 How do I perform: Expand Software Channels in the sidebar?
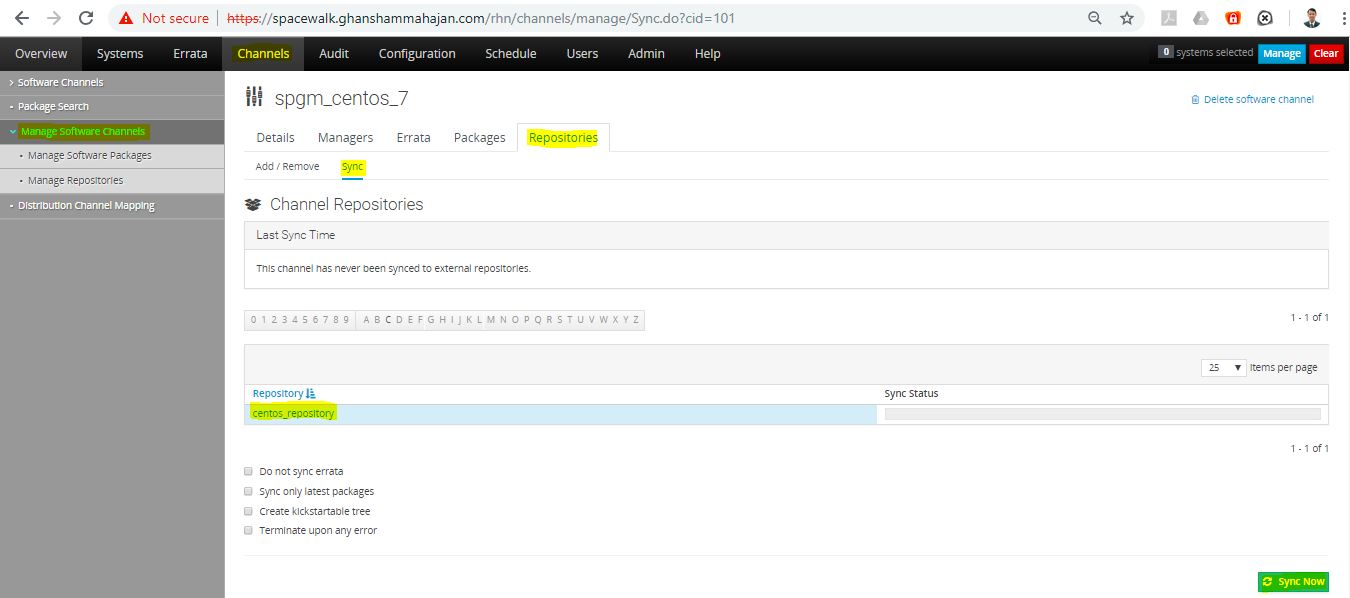click(x=60, y=82)
